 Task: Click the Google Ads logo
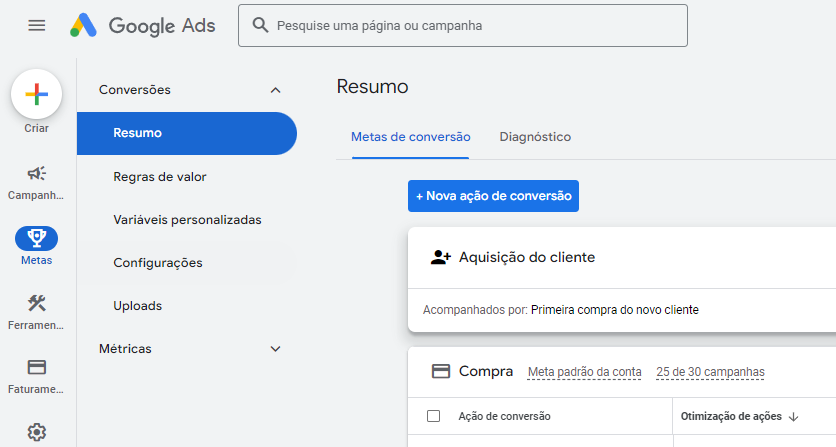pos(142,26)
